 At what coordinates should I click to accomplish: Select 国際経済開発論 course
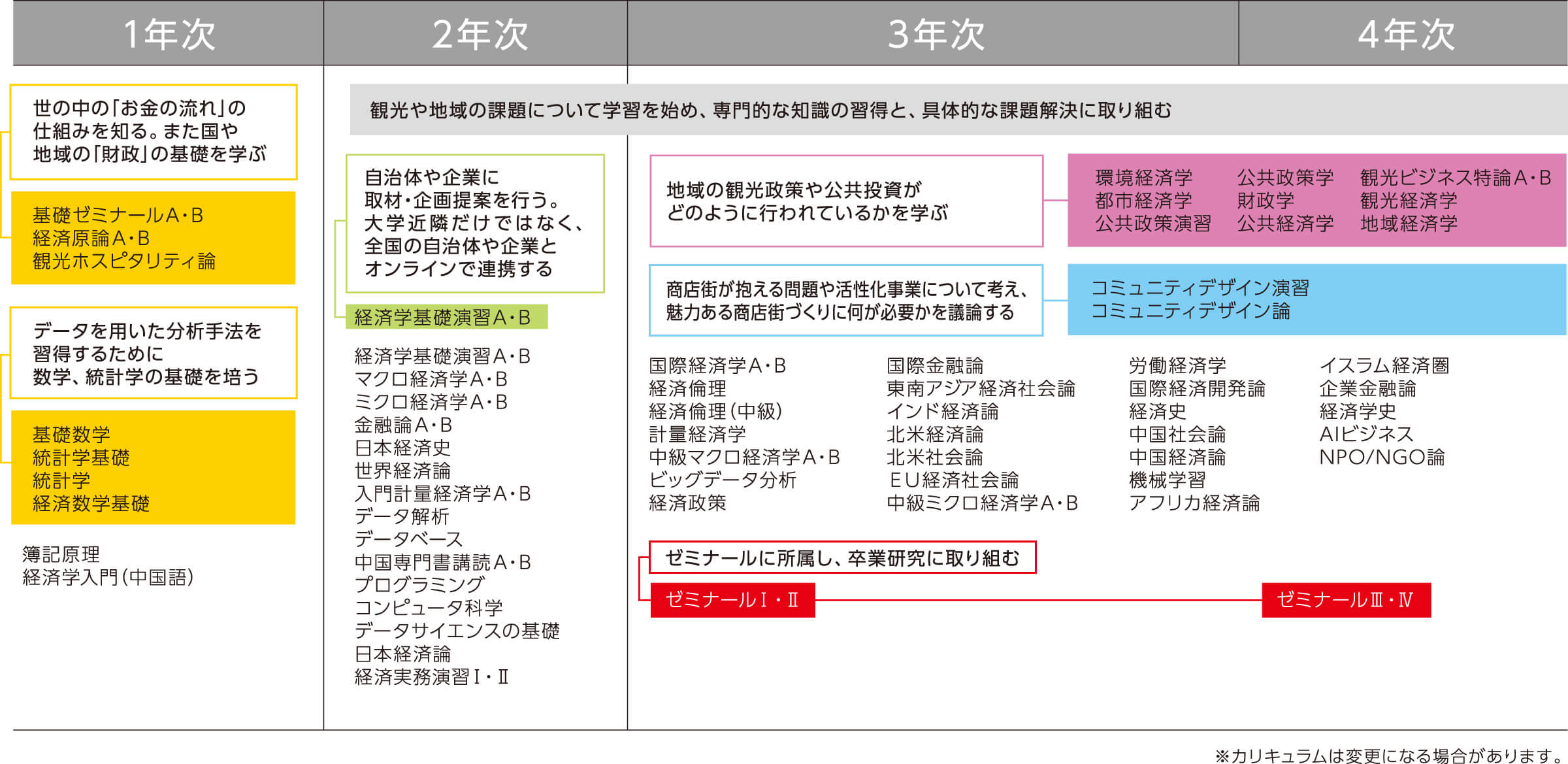tap(1197, 388)
